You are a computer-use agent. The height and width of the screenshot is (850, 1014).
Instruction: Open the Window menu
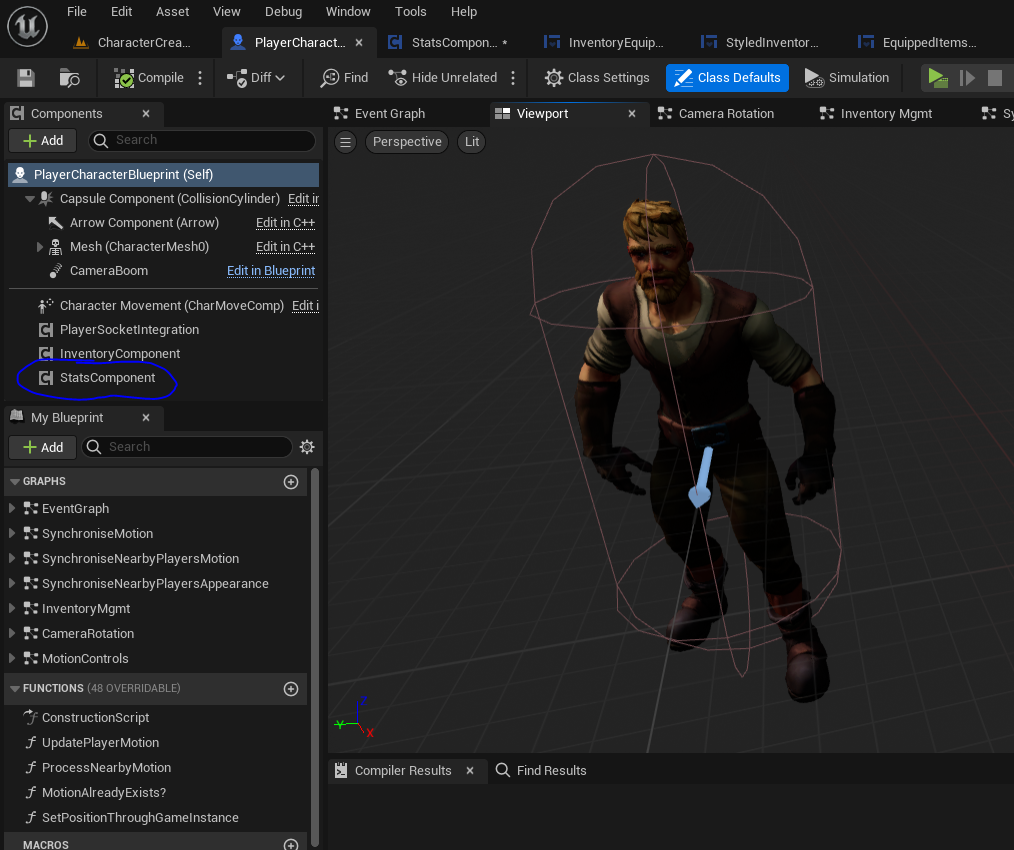348,12
